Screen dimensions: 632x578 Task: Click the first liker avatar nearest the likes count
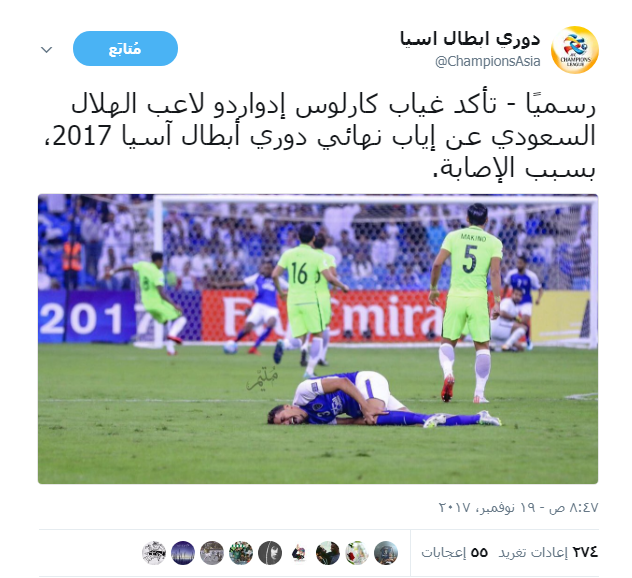386,553
